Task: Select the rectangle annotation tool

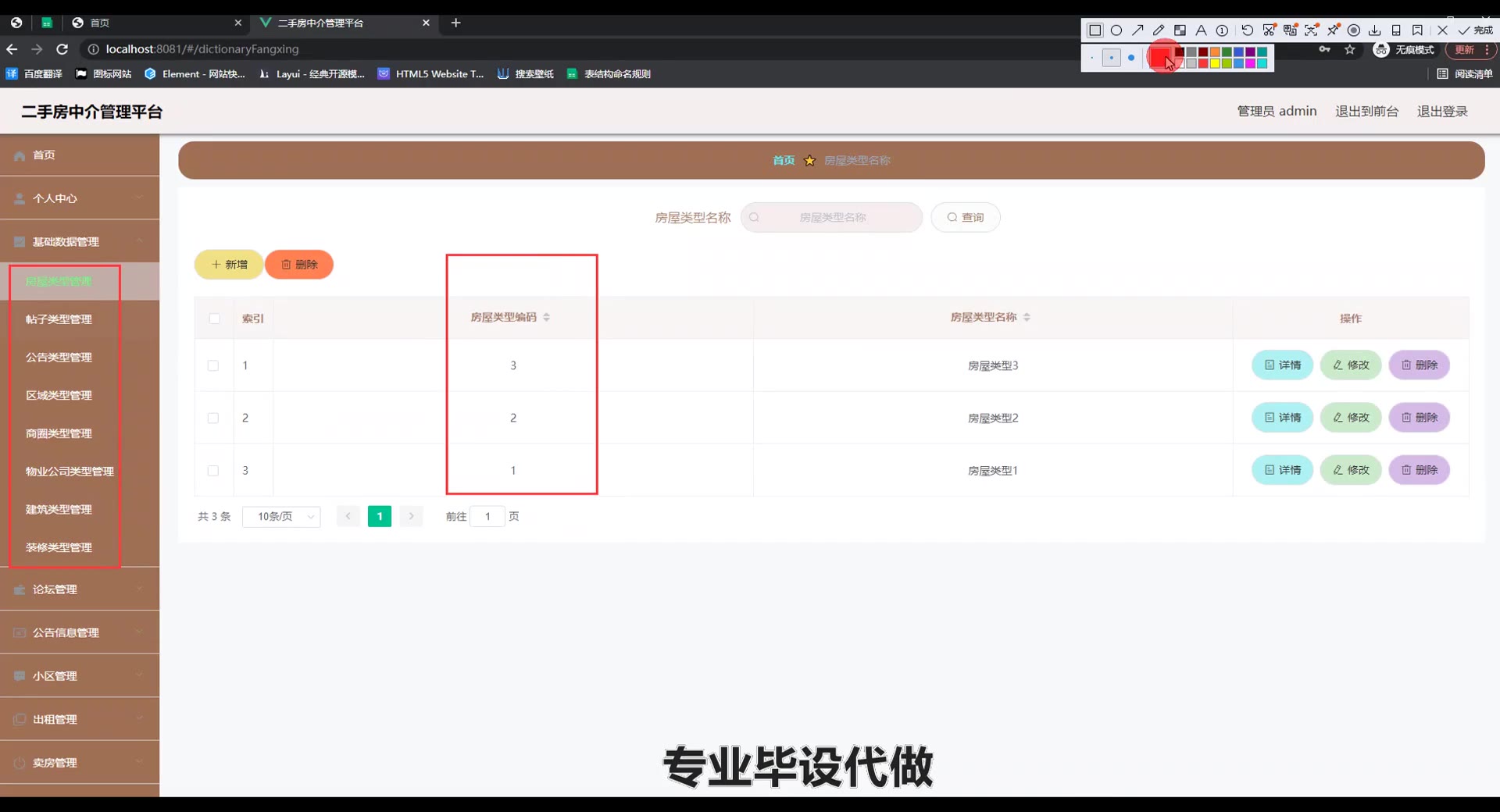Action: pyautogui.click(x=1095, y=30)
